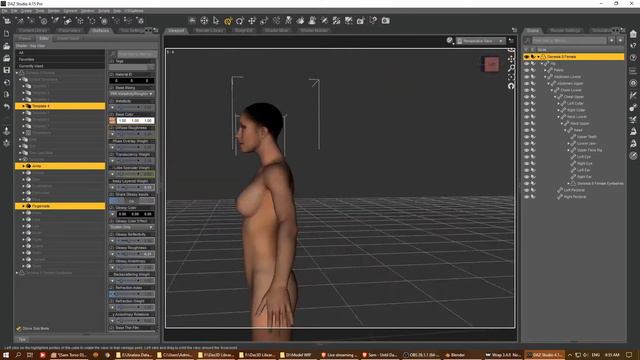Toggle visibility eye of Right Pectoral row
The width and height of the screenshot is (640, 360).
(x=527, y=197)
